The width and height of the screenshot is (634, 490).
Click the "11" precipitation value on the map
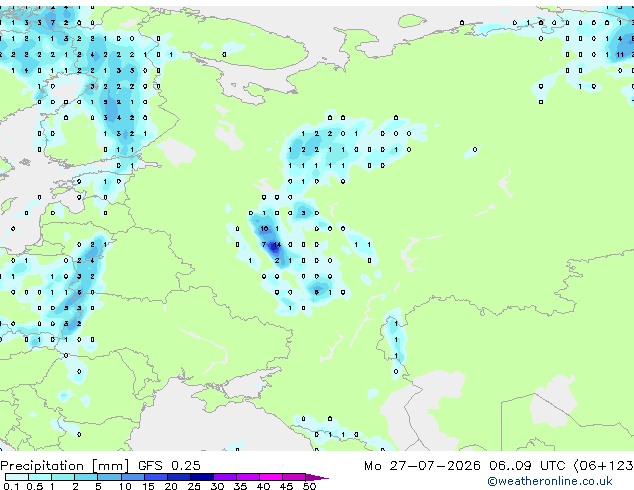[x=620, y=55]
